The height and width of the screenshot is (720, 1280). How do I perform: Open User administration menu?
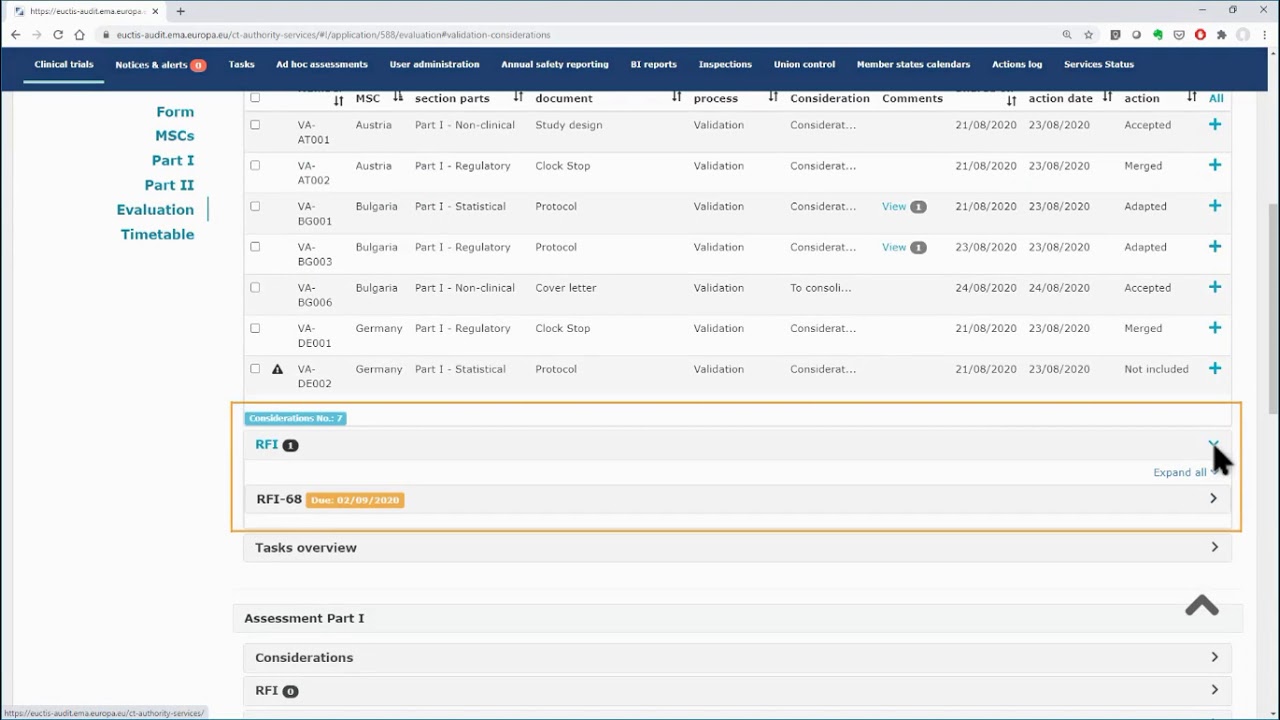tap(434, 64)
